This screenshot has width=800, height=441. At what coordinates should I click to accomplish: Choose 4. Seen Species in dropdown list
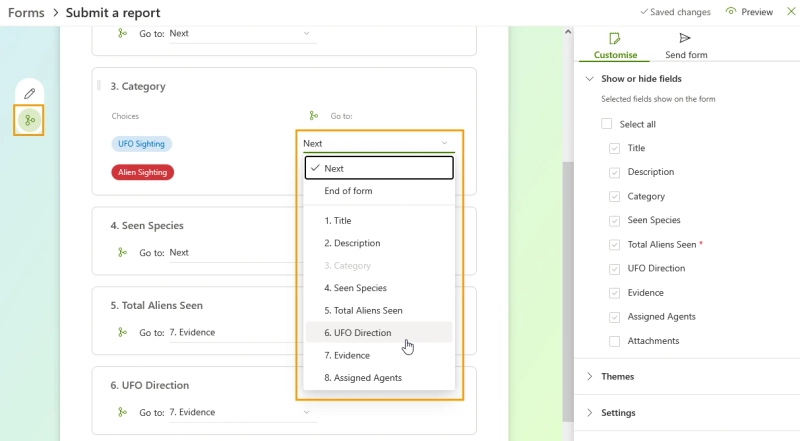tap(379, 288)
